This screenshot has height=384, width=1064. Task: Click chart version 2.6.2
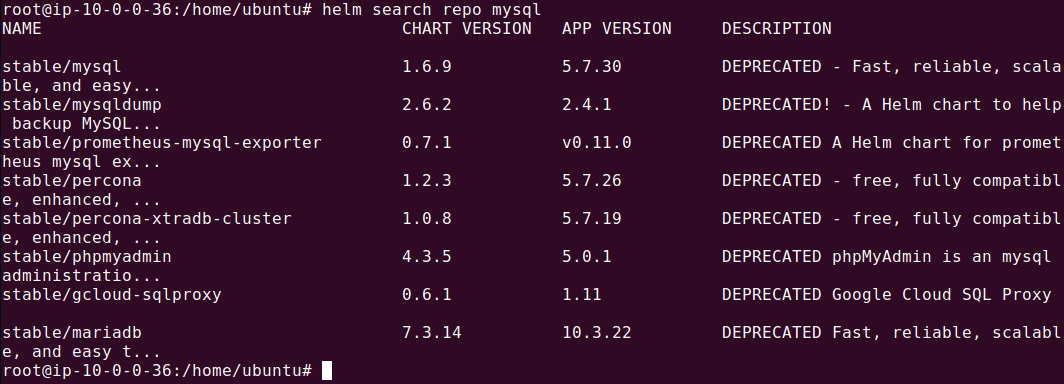tap(427, 104)
